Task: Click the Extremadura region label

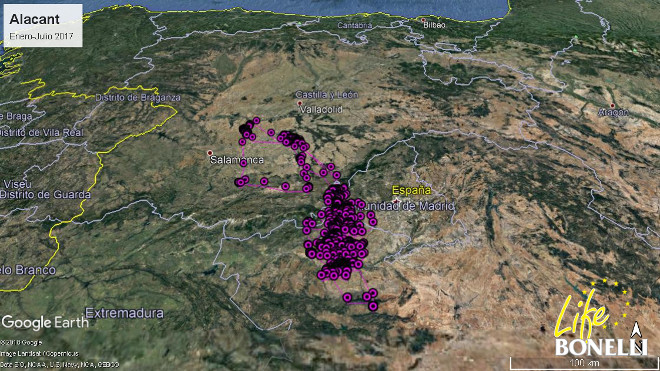Action: coord(125,313)
